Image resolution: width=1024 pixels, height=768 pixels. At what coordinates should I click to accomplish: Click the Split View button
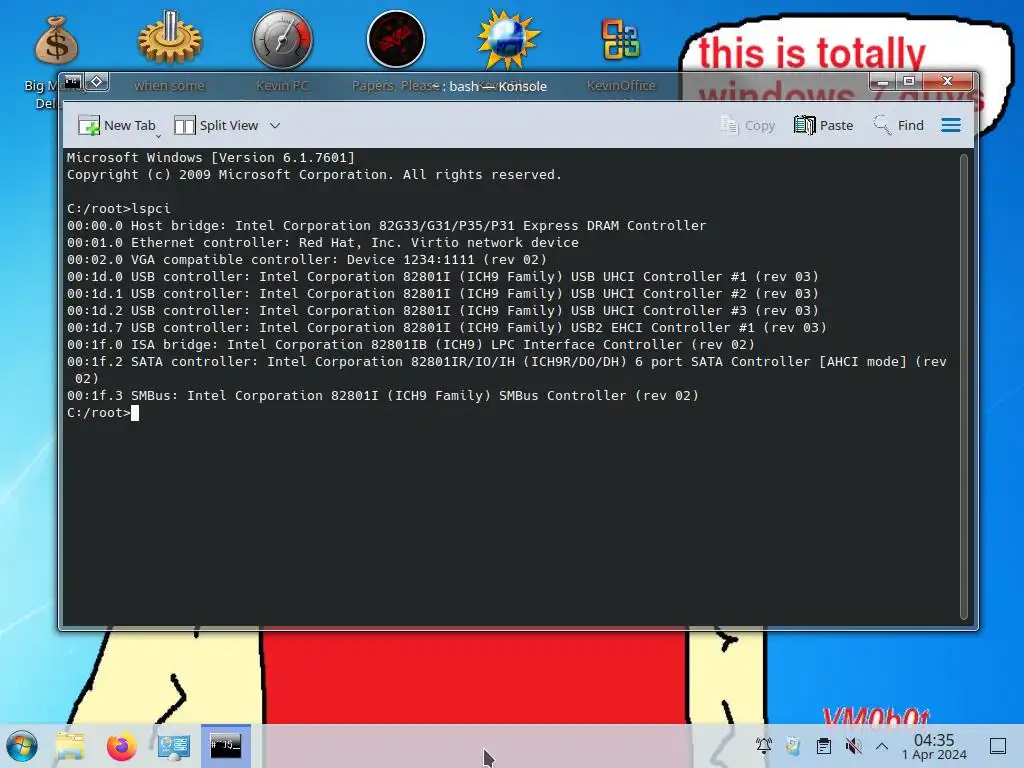pyautogui.click(x=216, y=125)
